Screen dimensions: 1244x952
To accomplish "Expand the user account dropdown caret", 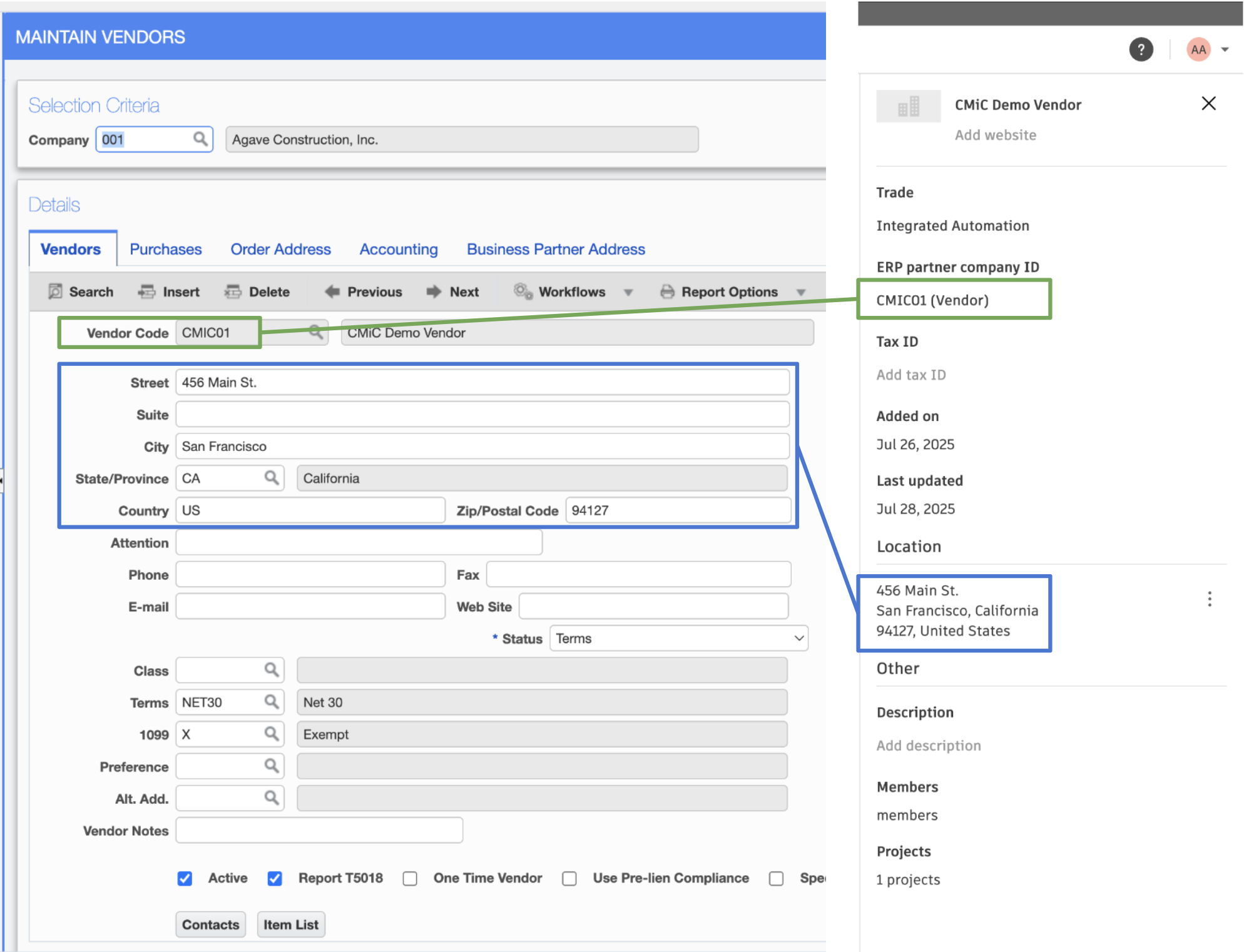I will click(x=1225, y=49).
